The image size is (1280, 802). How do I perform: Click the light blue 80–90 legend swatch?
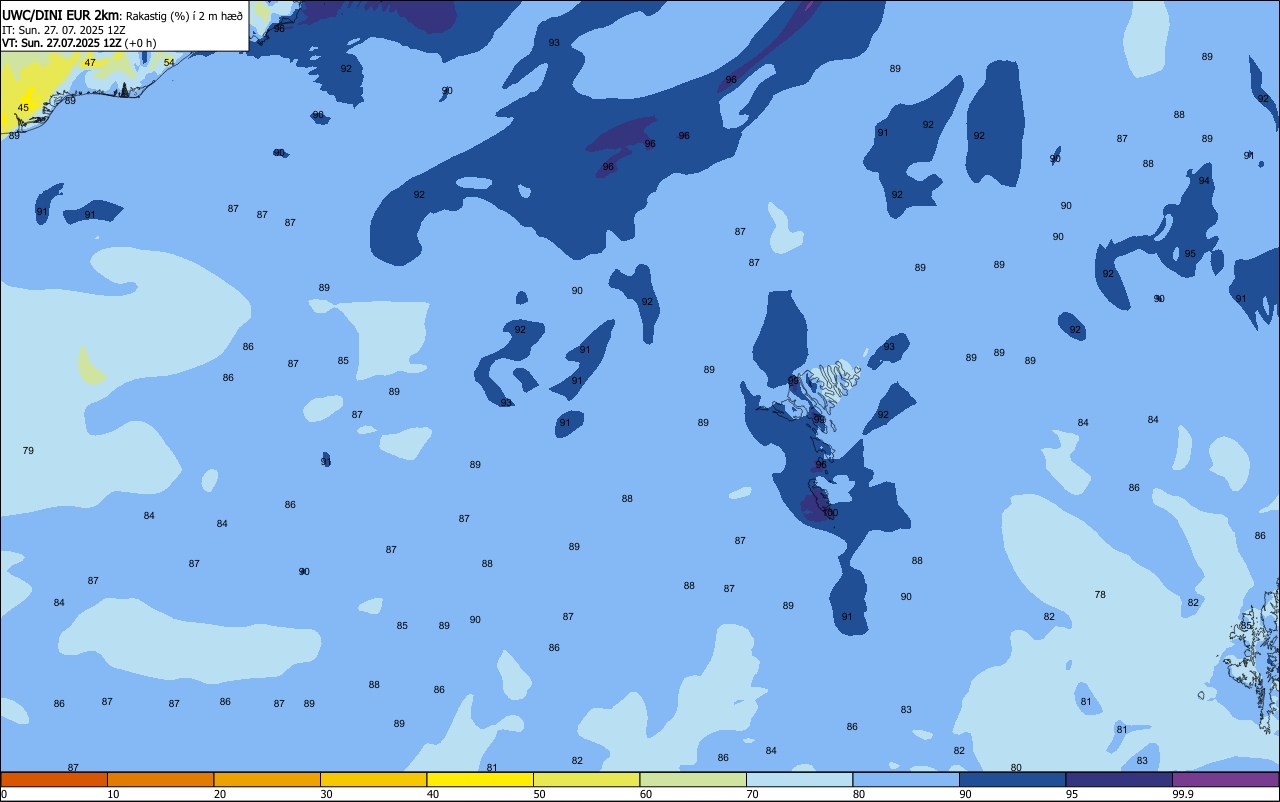tap(906, 779)
